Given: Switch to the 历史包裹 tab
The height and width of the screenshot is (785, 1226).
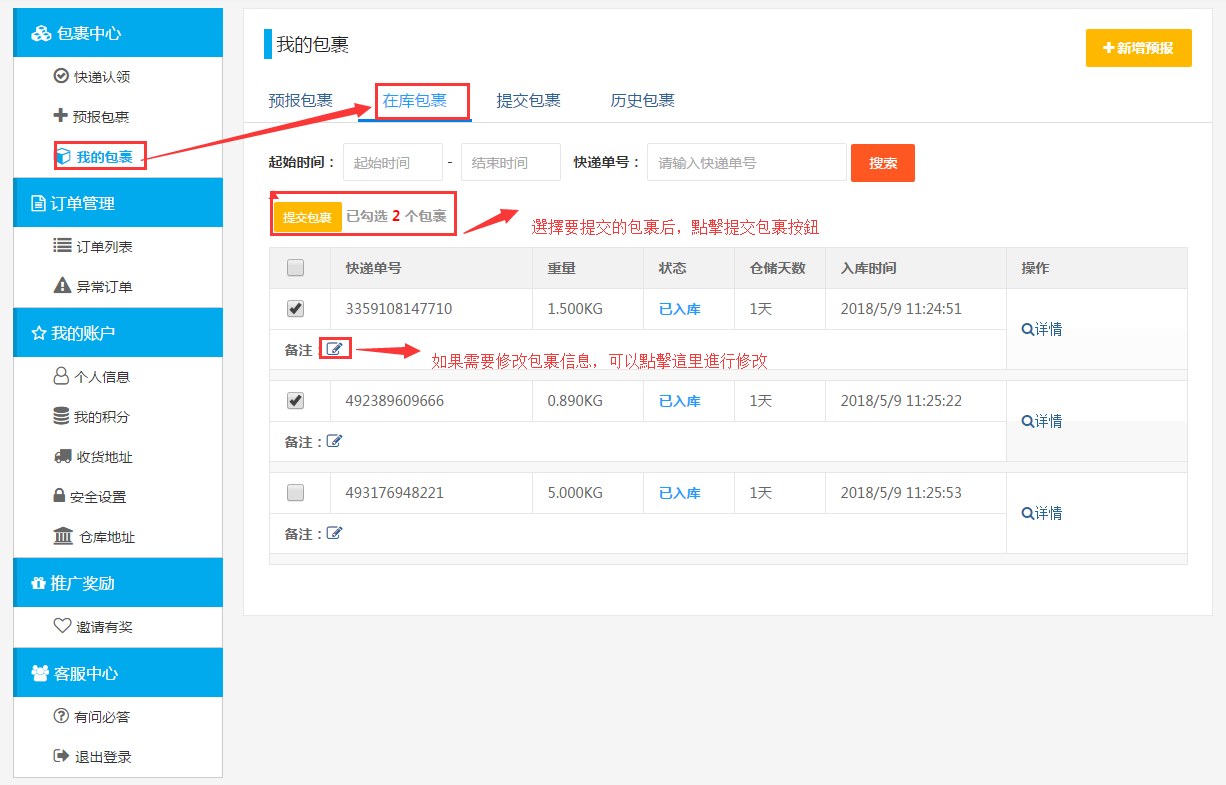Looking at the screenshot, I should coord(642,101).
